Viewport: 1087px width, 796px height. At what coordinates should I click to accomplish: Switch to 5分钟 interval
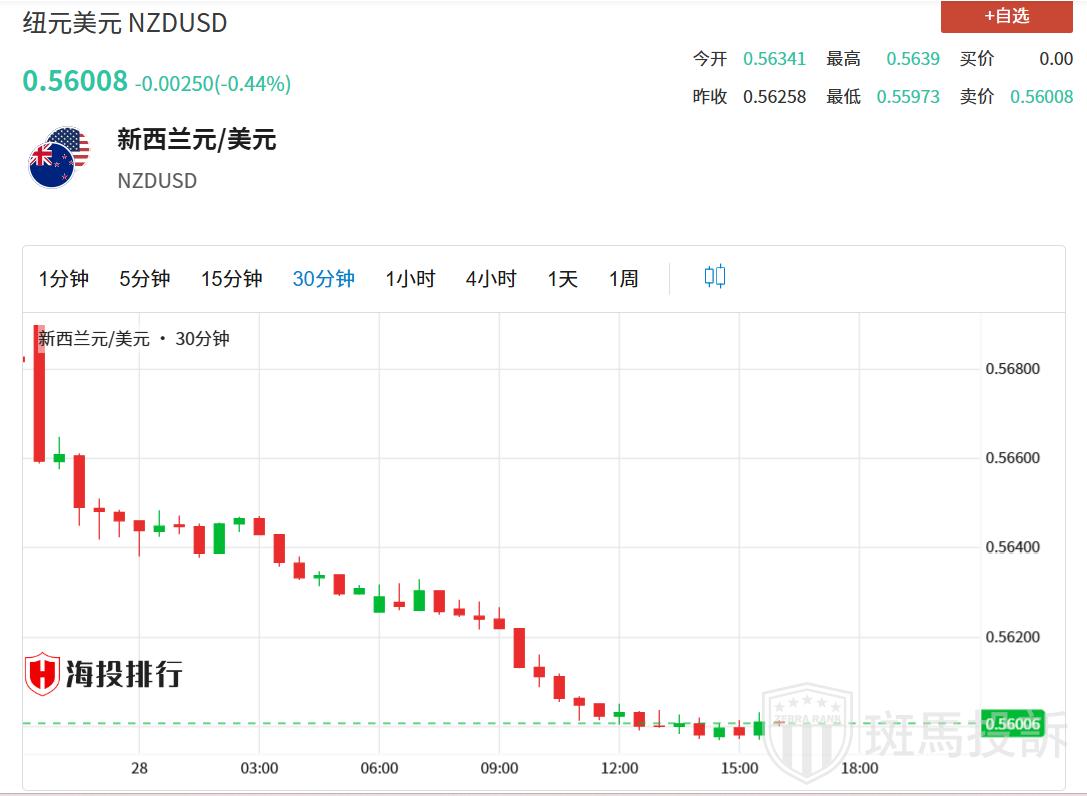[145, 279]
